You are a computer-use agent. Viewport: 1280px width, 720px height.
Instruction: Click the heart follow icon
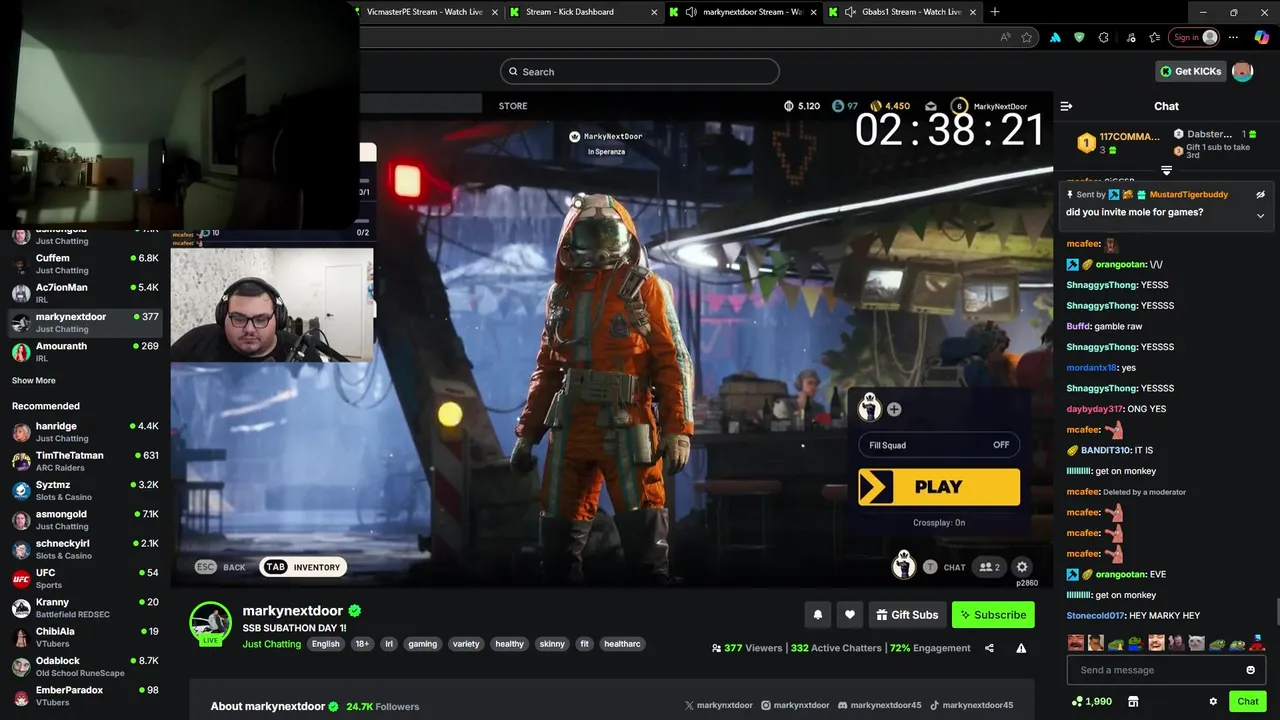pos(850,615)
